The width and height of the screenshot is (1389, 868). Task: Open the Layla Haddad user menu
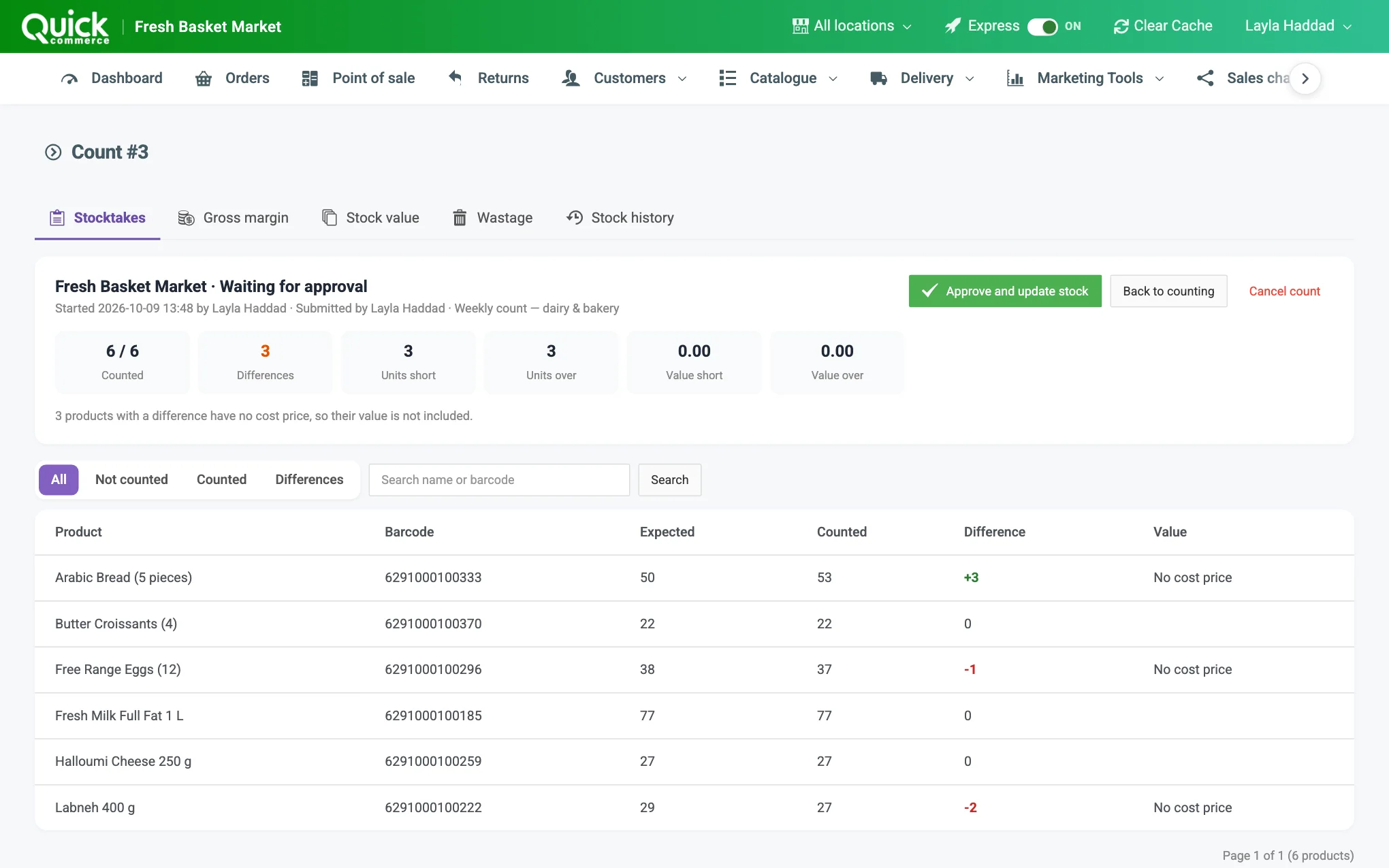point(1298,26)
